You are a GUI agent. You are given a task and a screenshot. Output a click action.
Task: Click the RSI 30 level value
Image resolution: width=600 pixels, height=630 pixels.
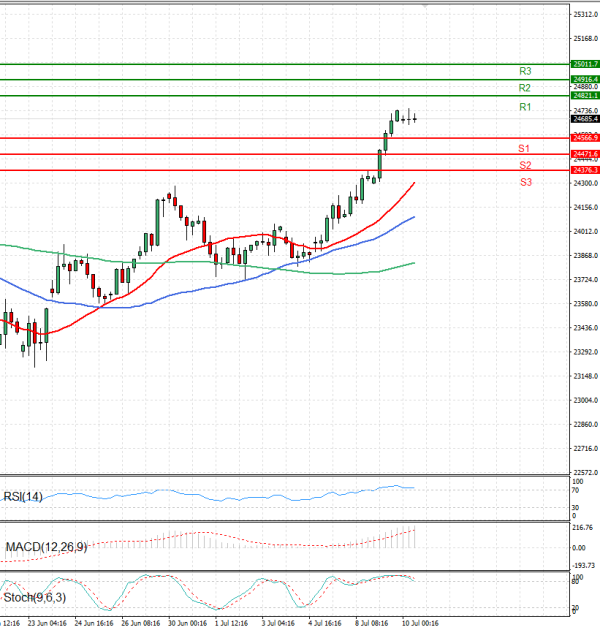tap(575, 508)
